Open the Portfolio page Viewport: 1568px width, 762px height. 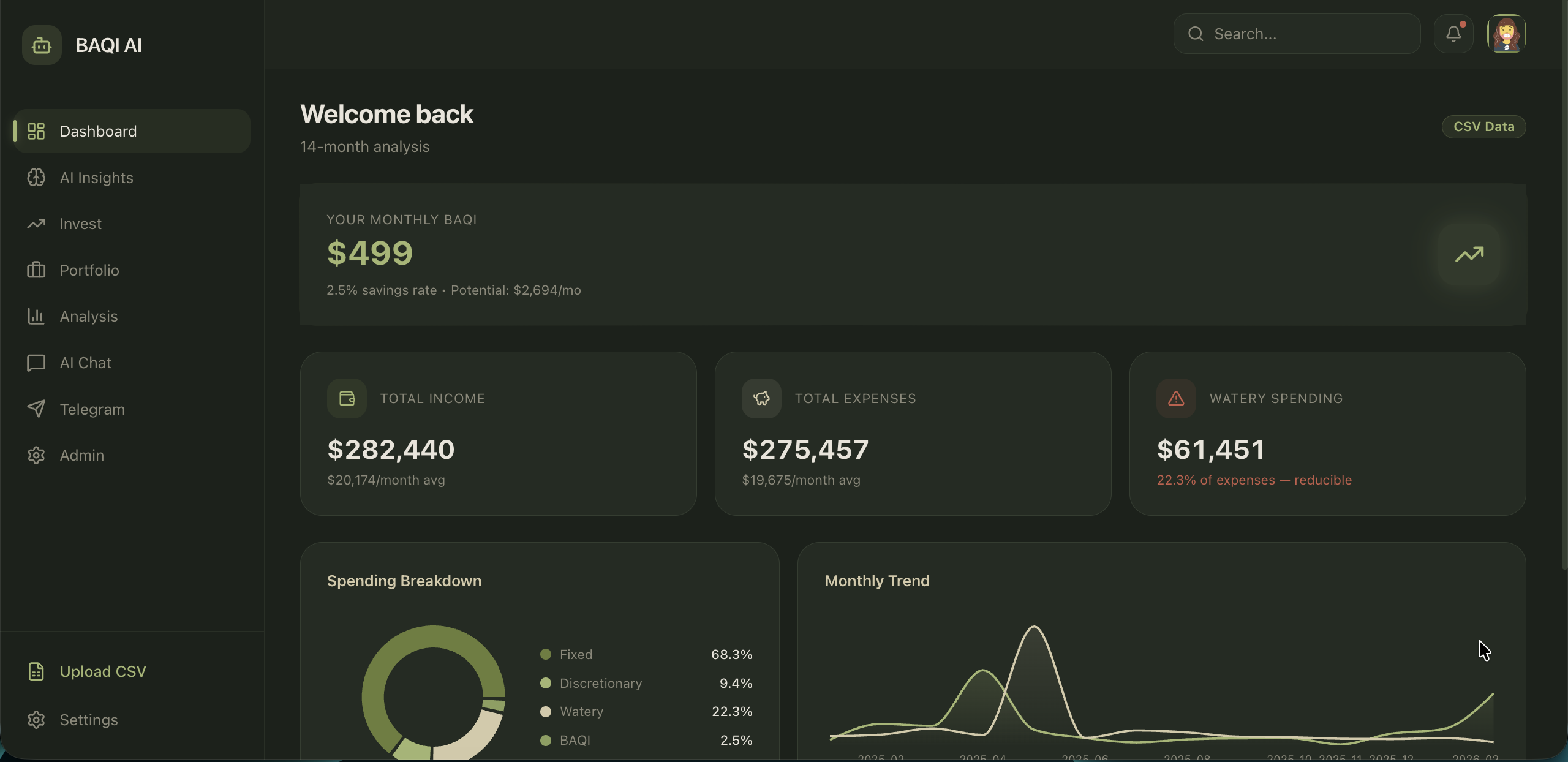132,270
